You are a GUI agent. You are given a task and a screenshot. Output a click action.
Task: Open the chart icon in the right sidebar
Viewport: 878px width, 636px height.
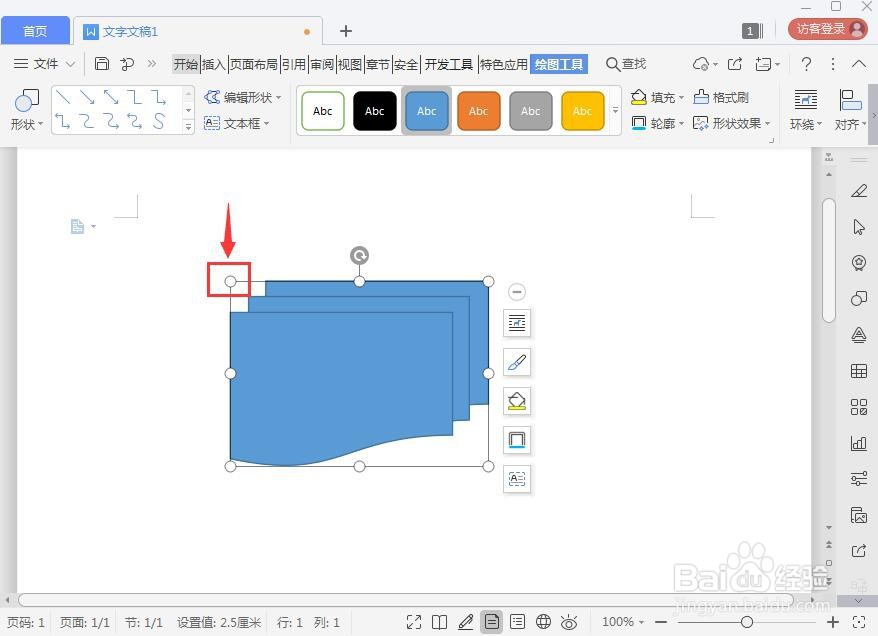click(859, 442)
